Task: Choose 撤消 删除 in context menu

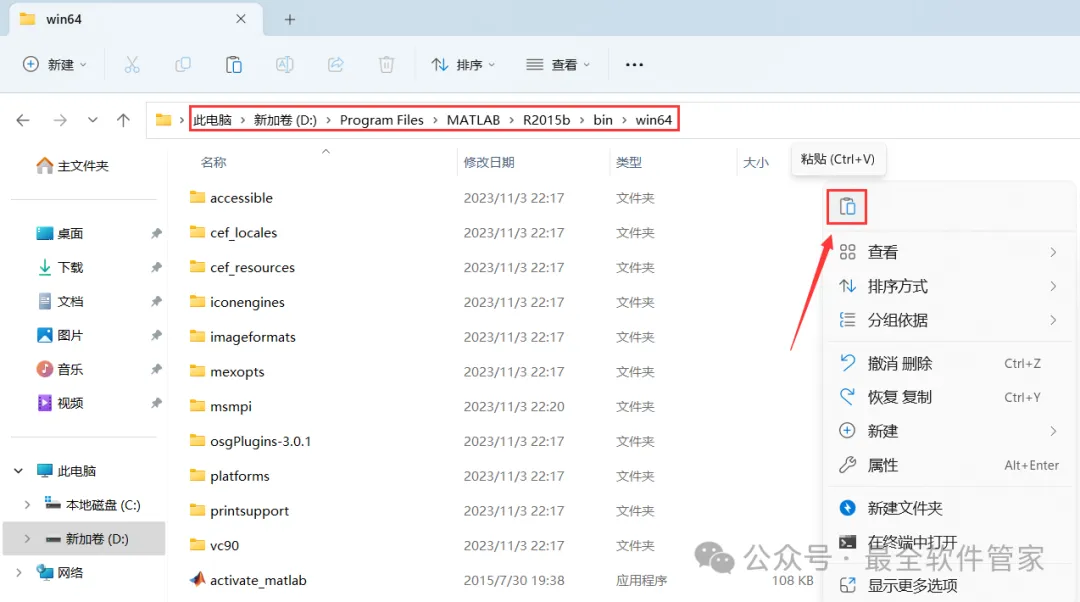Action: click(x=948, y=363)
